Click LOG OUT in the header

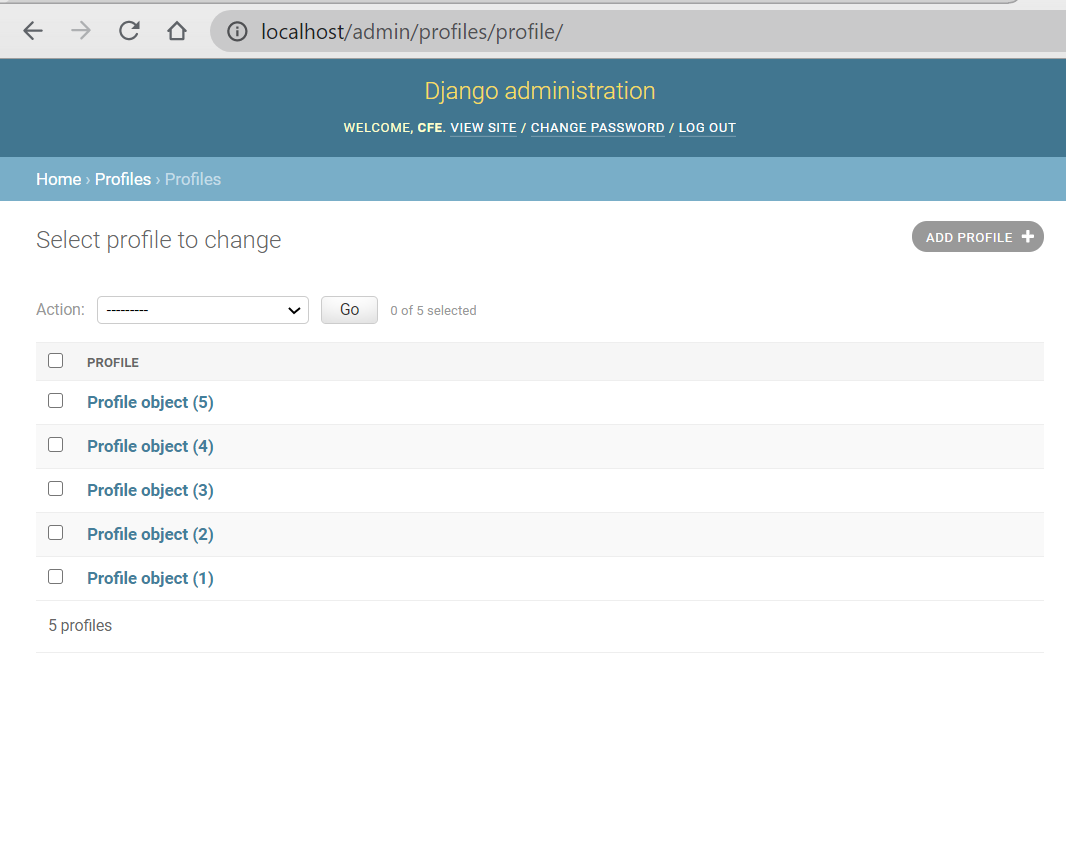[x=707, y=128]
